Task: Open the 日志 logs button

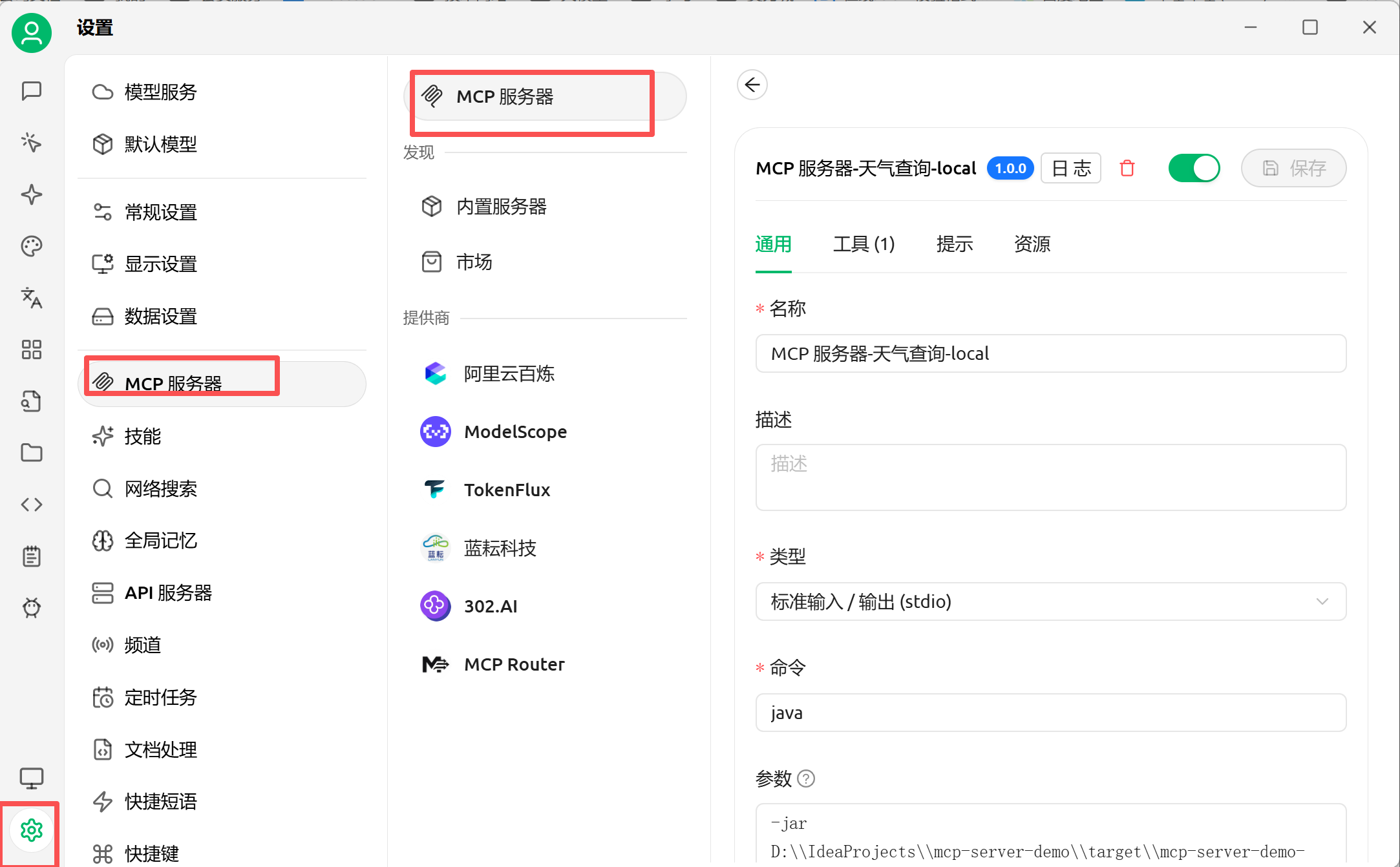Action: pos(1071,169)
